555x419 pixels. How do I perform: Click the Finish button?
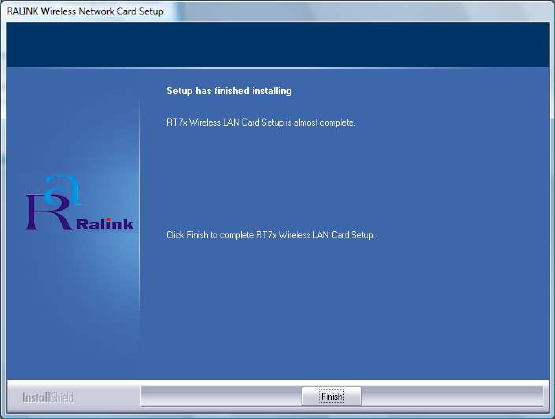332,396
